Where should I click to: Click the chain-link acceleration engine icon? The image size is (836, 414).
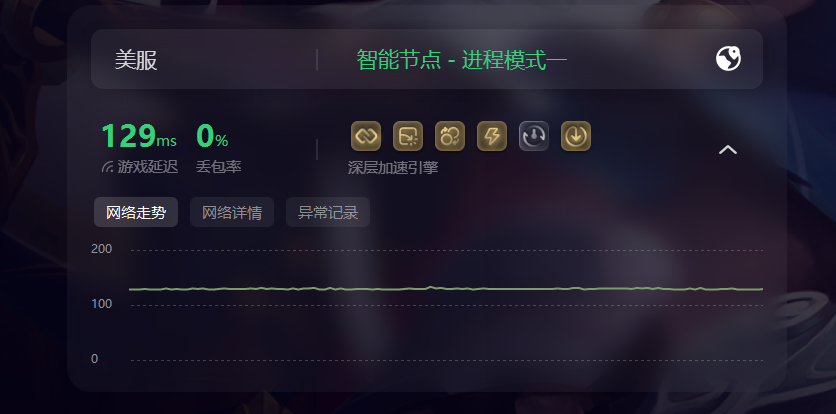[x=366, y=136]
